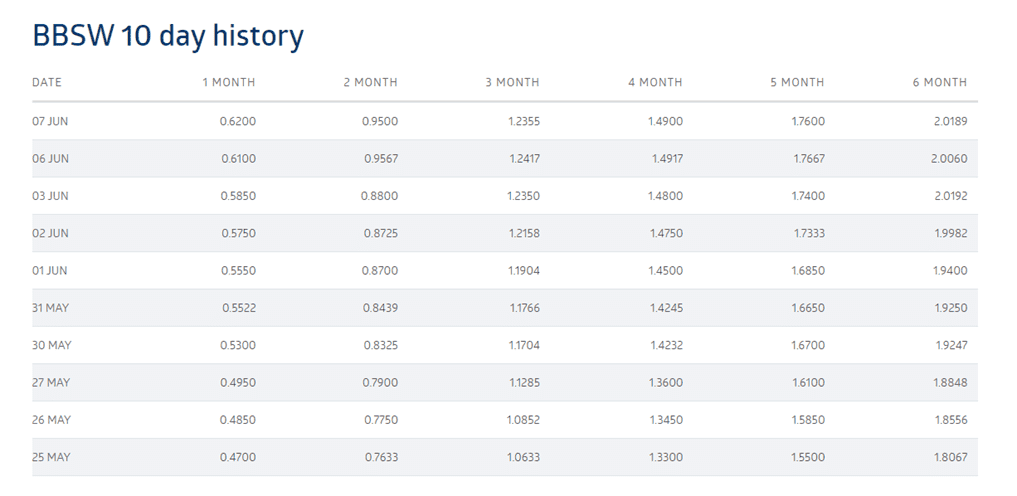Select the 1 MONTH column header
Screen dimensions: 1017x496
coord(229,82)
